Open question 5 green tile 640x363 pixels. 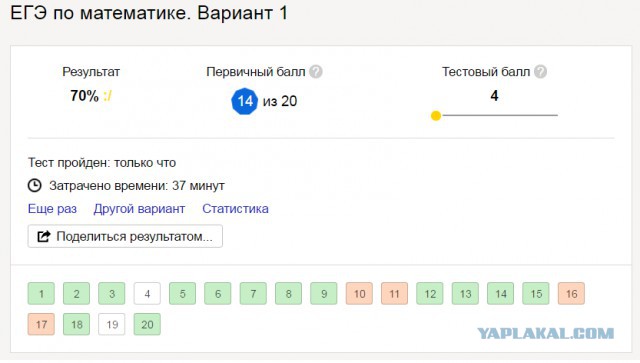(x=182, y=294)
